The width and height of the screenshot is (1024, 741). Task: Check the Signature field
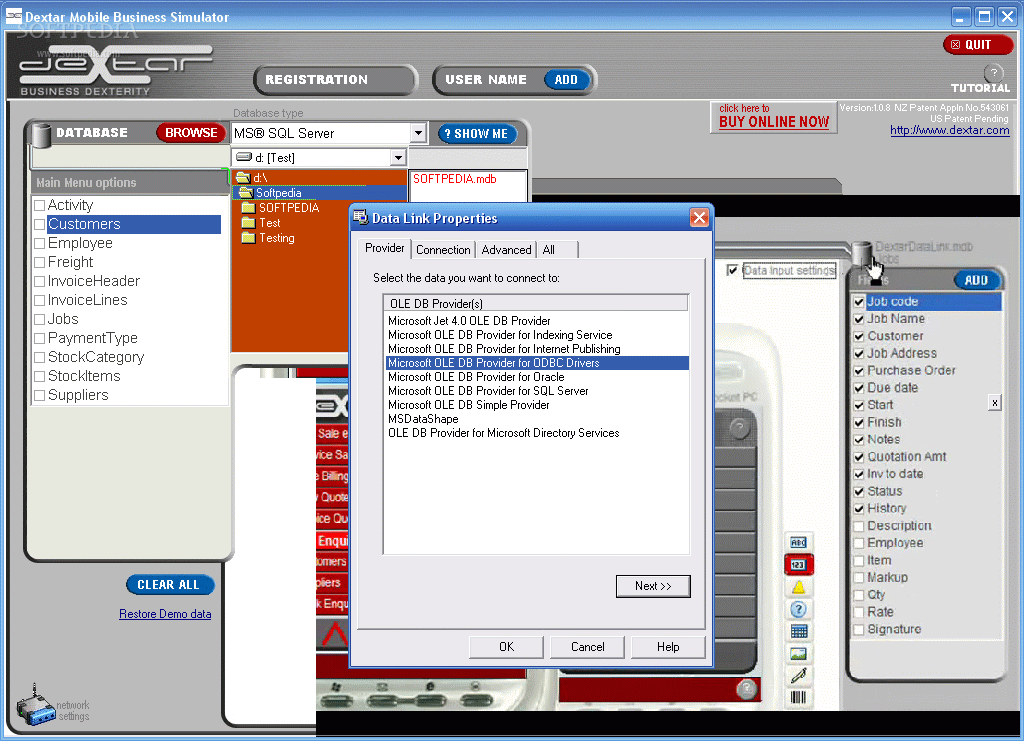[x=859, y=629]
